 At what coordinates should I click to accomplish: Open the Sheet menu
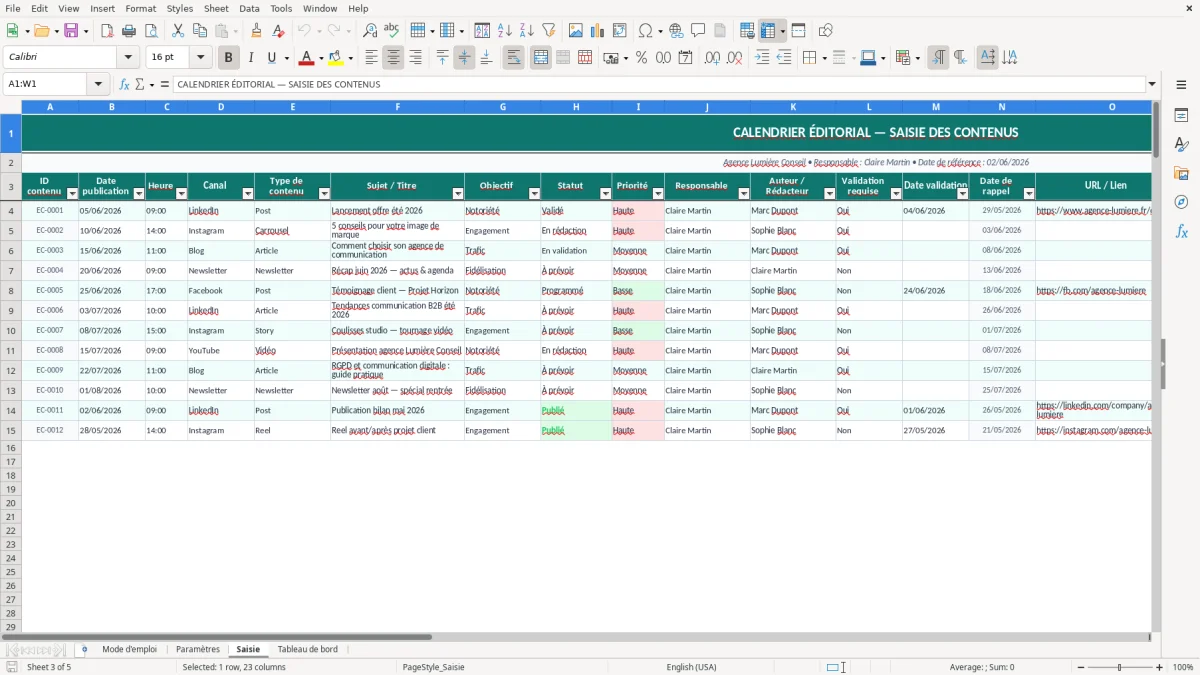(x=216, y=8)
